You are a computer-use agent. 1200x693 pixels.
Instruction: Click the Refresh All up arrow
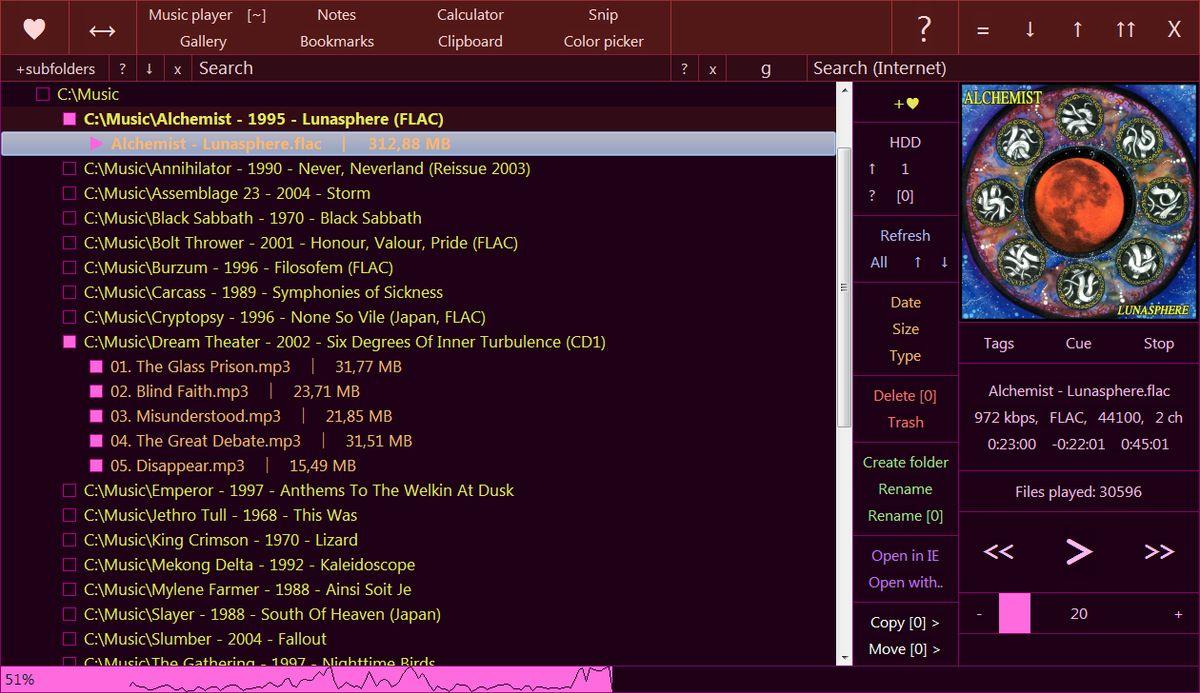[917, 262]
